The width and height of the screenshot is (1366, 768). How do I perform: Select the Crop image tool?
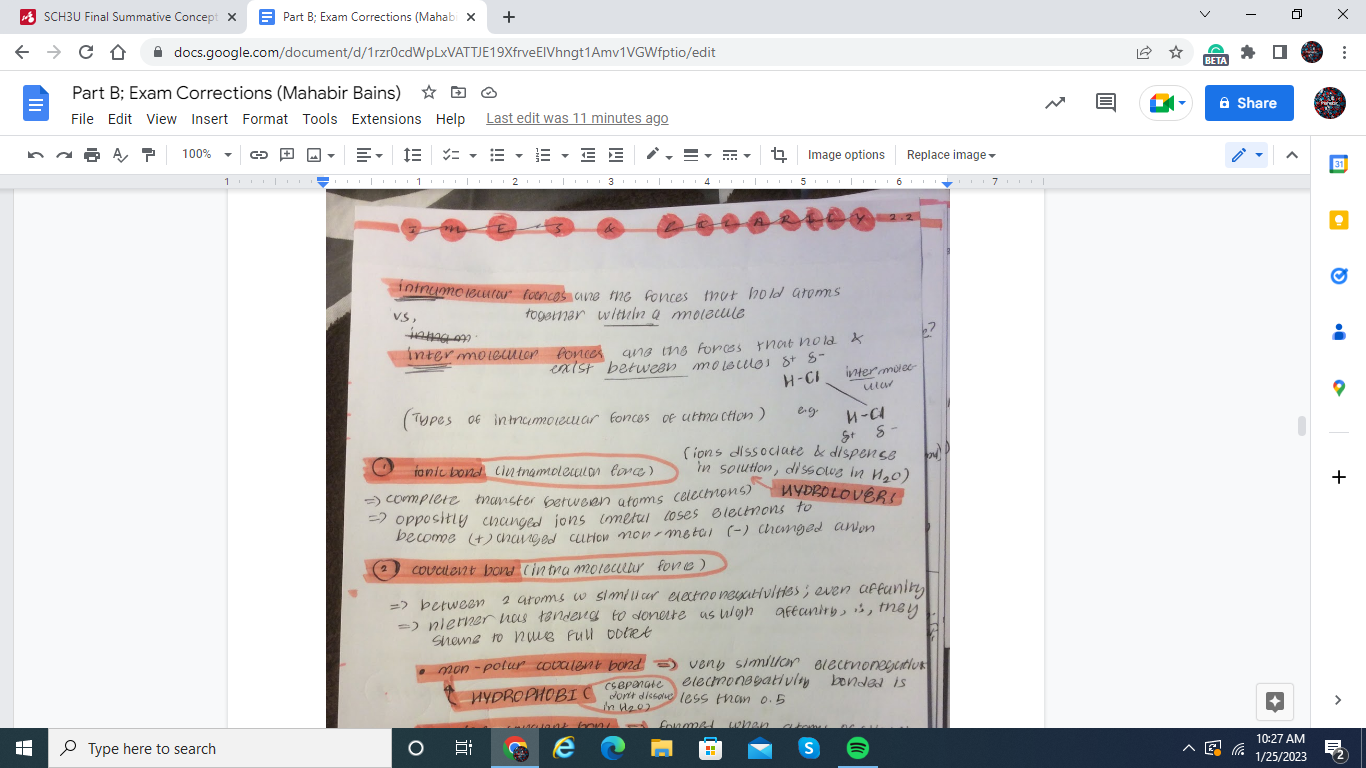(x=779, y=155)
